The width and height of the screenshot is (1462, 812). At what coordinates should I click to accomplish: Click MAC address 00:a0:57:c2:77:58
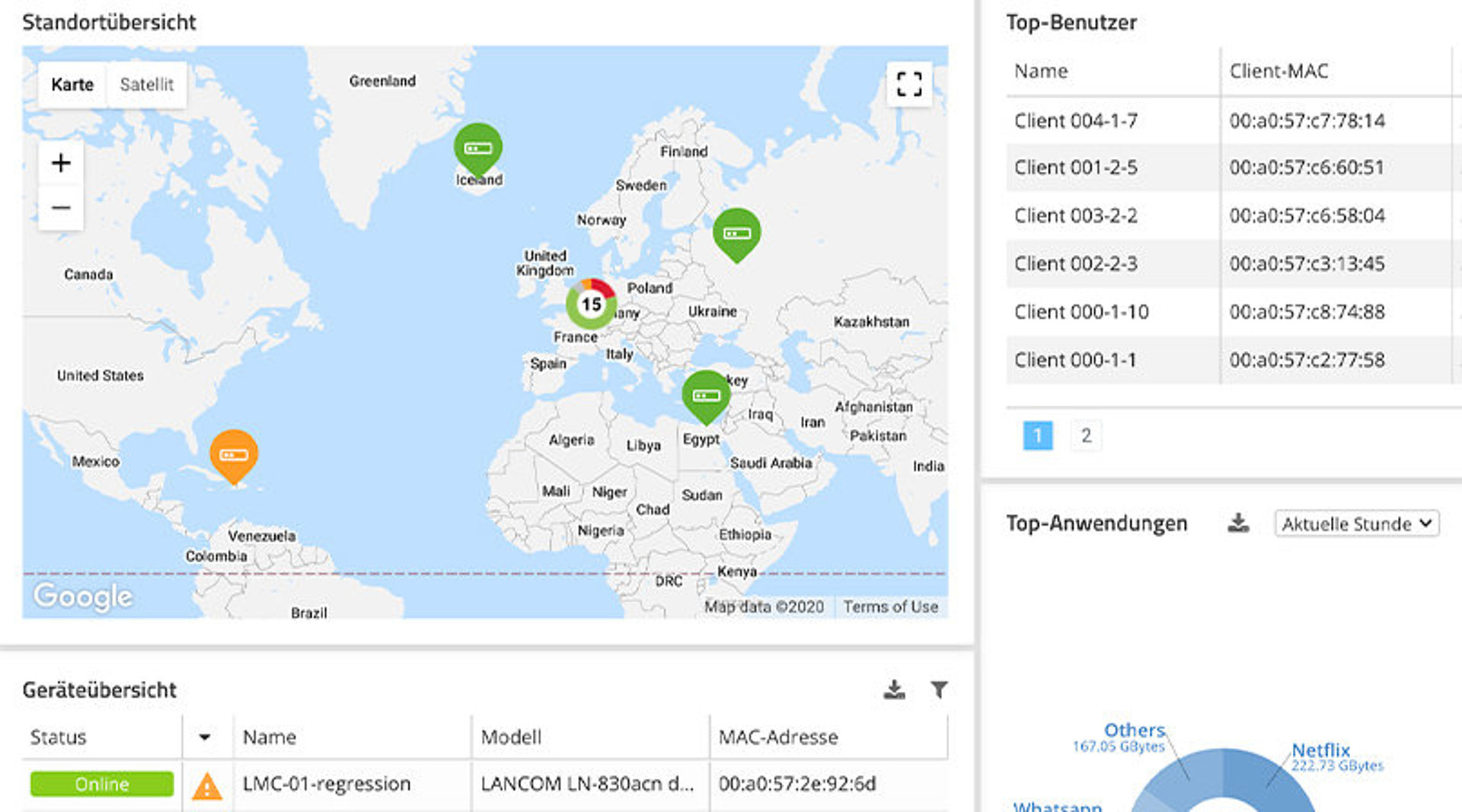[x=1307, y=359]
